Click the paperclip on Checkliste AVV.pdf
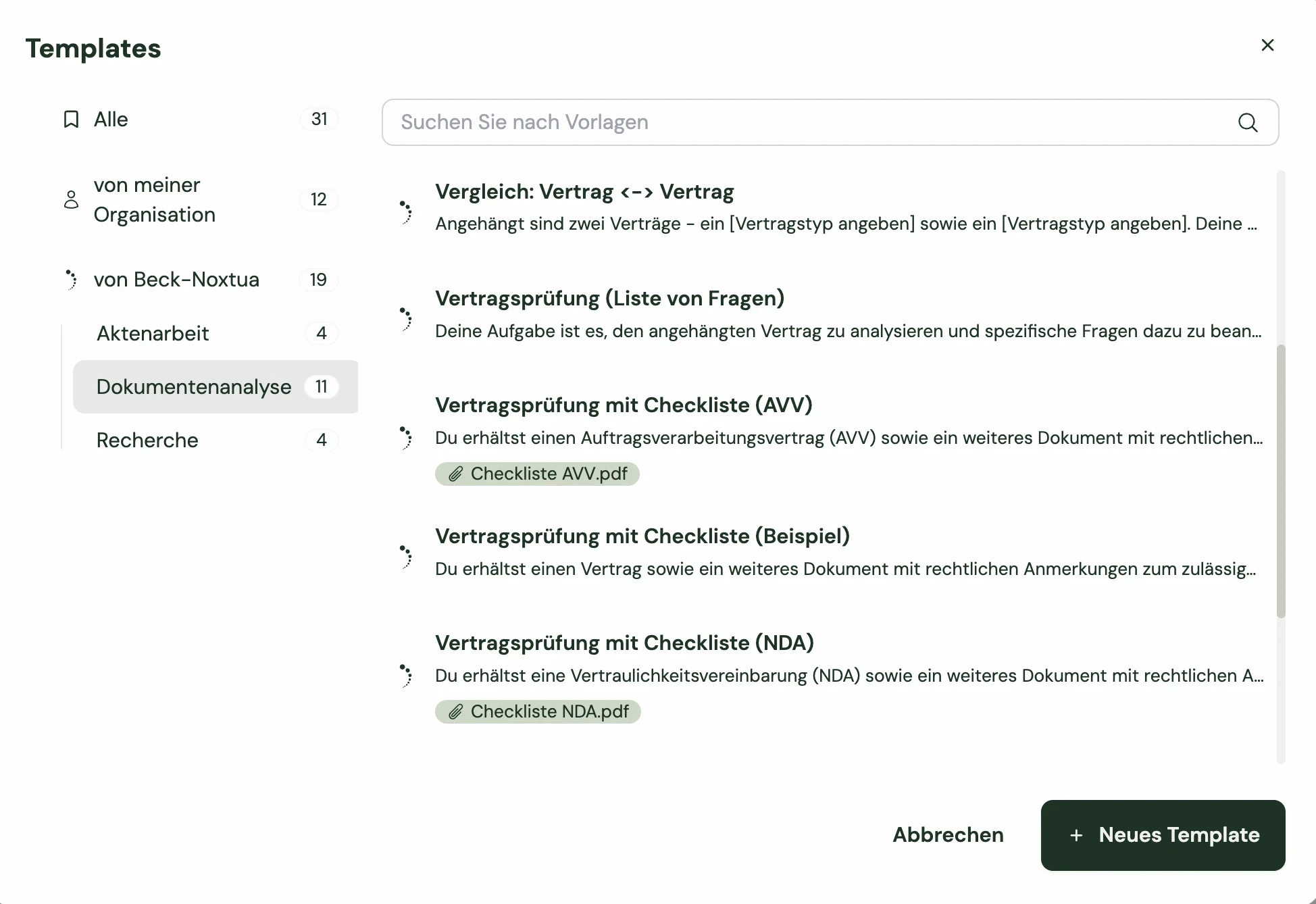 pyautogui.click(x=456, y=474)
